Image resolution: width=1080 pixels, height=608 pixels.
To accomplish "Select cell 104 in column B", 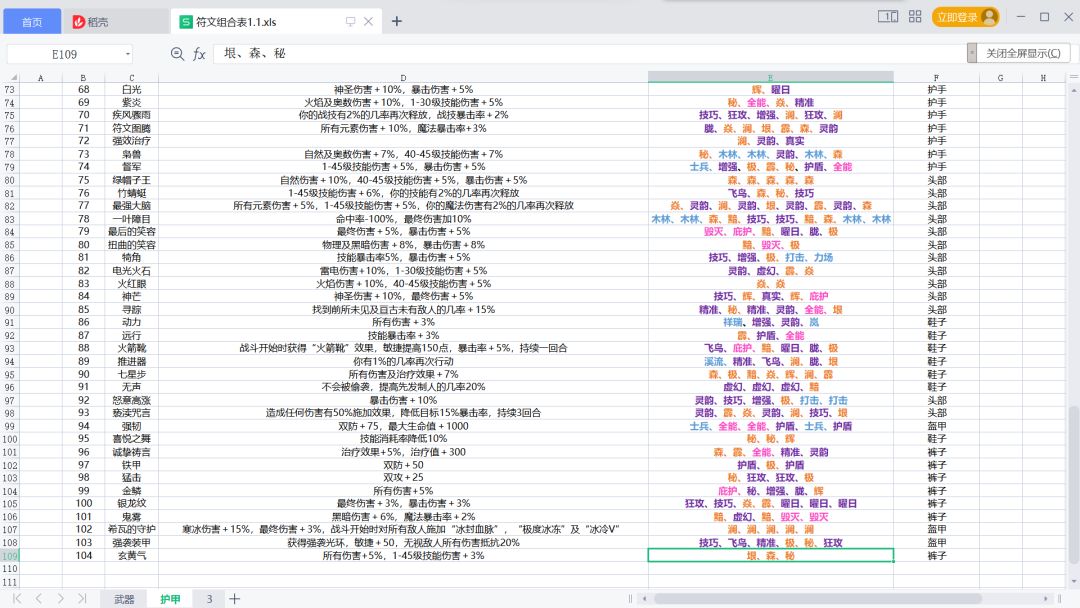I will pos(83,556).
